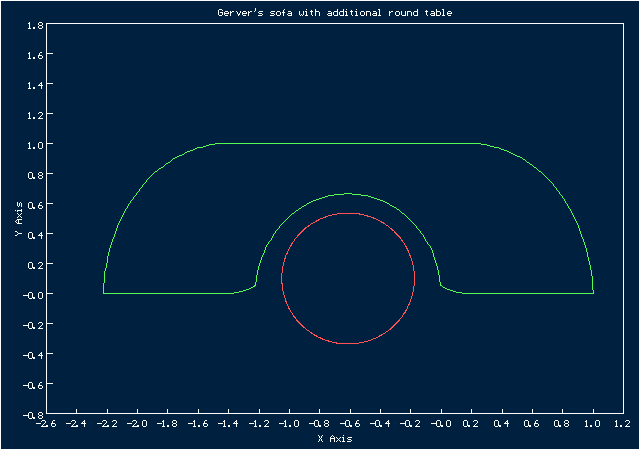Click the "X Axis" label
The image size is (640, 450).
(335, 439)
